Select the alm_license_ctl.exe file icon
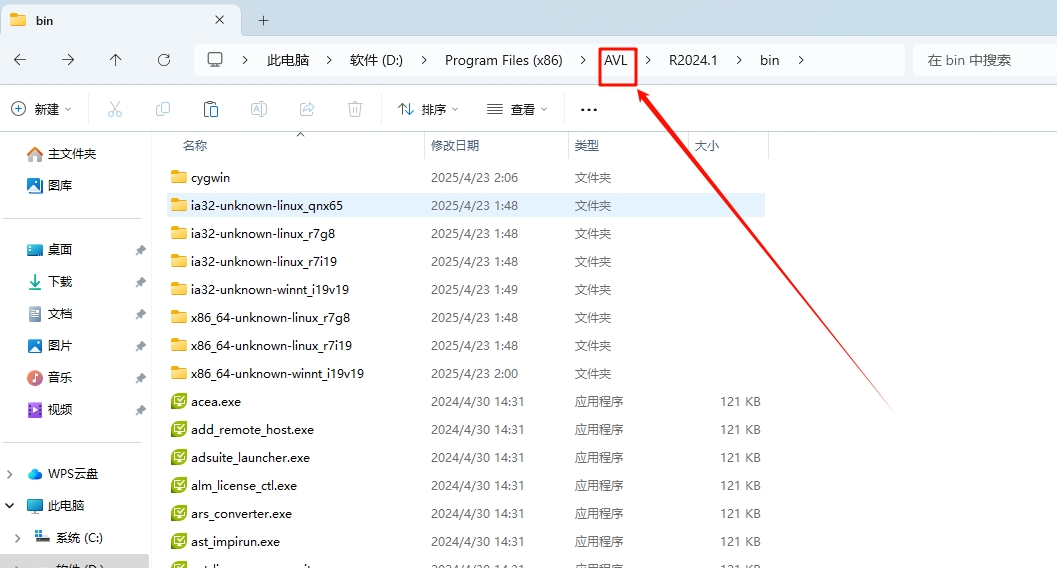The height and width of the screenshot is (568, 1057). pos(179,485)
